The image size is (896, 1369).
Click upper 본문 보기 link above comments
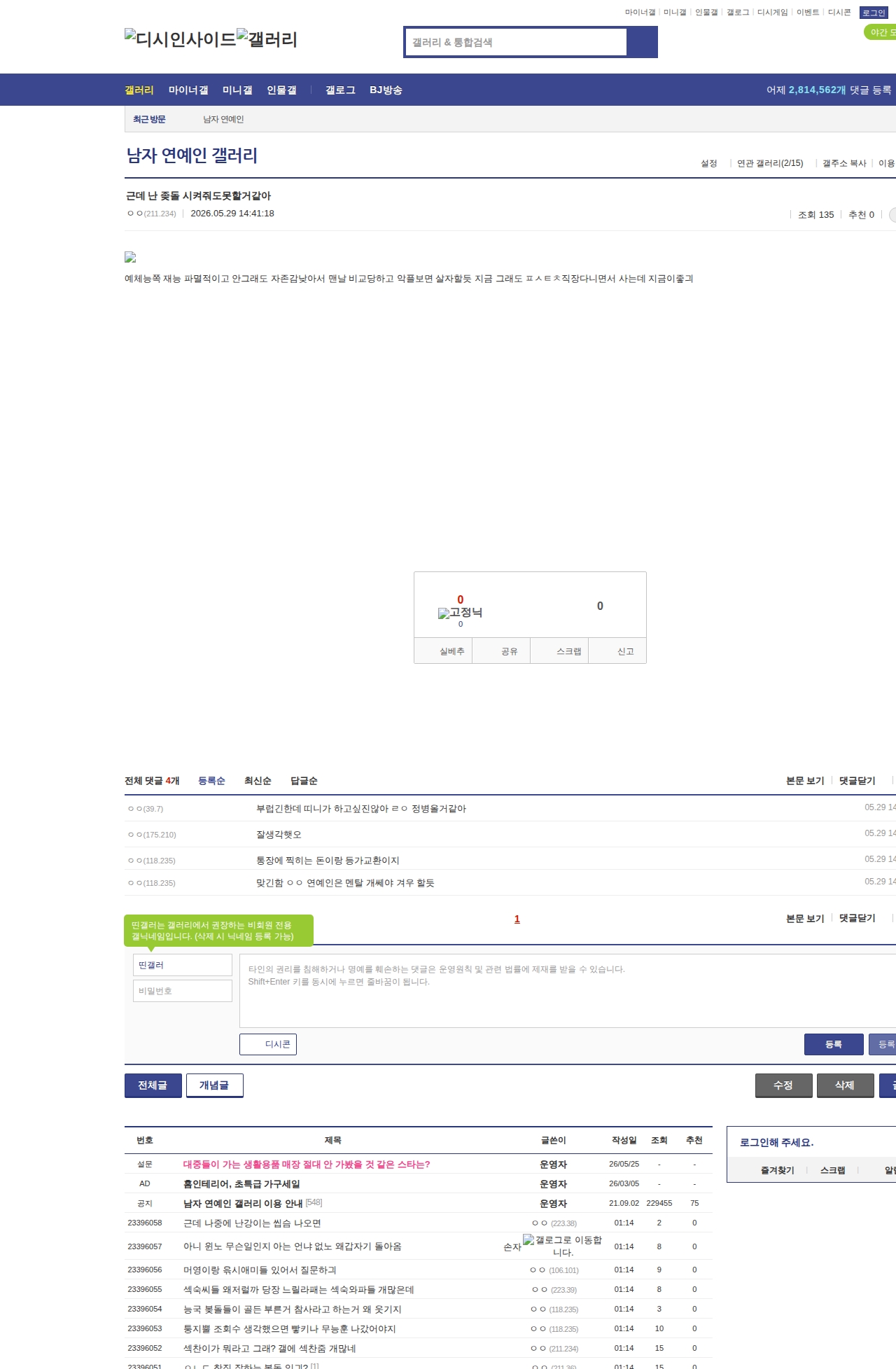coord(805,781)
